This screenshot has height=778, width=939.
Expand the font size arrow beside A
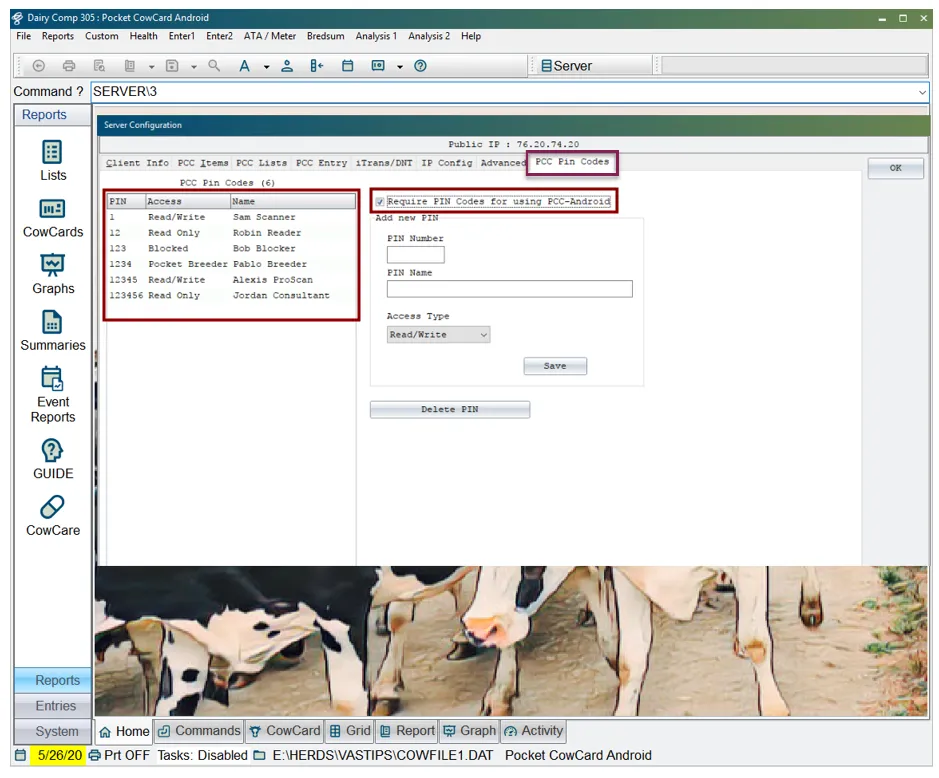(x=266, y=66)
